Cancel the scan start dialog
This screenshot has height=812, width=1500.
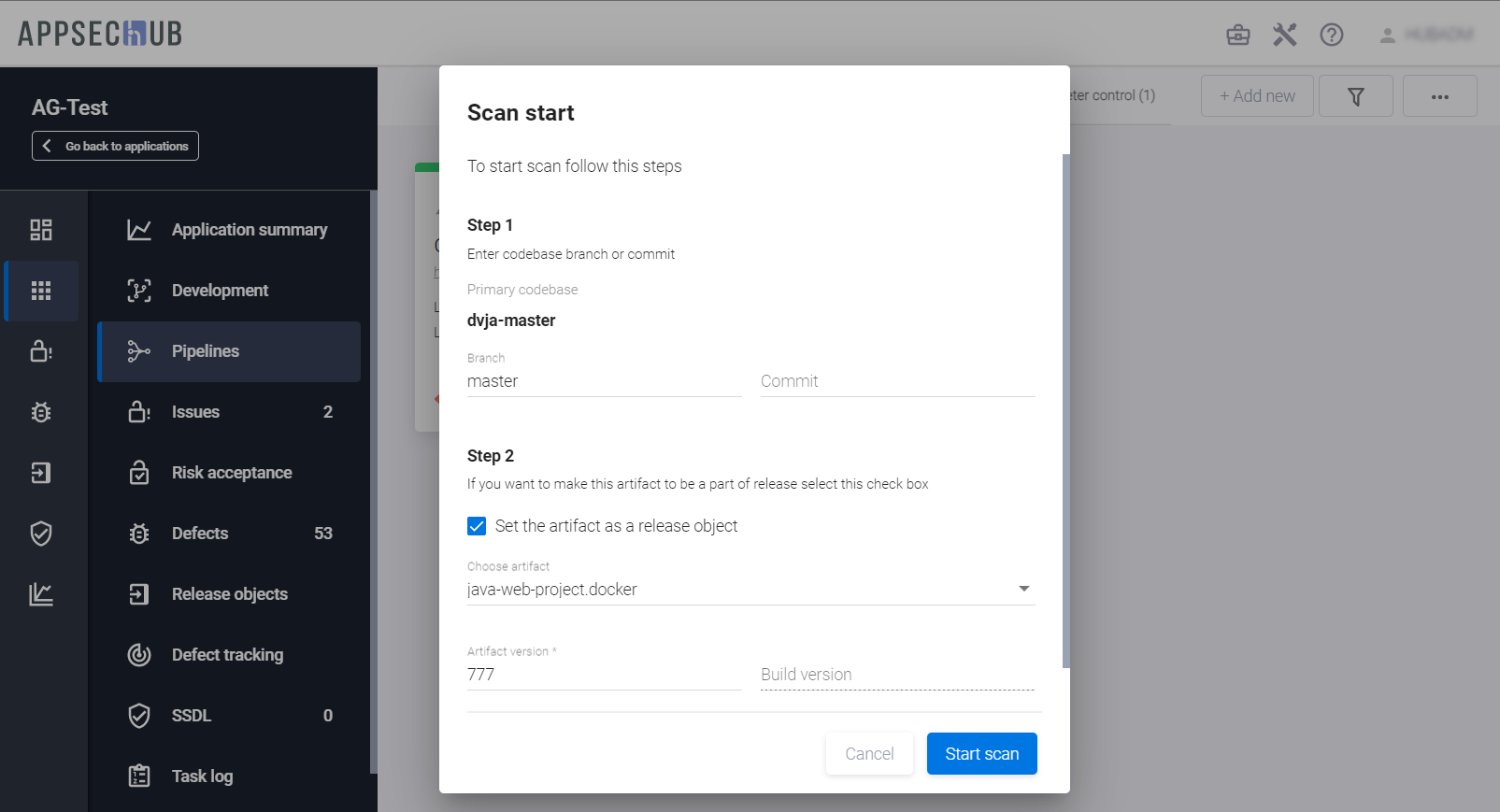click(869, 754)
